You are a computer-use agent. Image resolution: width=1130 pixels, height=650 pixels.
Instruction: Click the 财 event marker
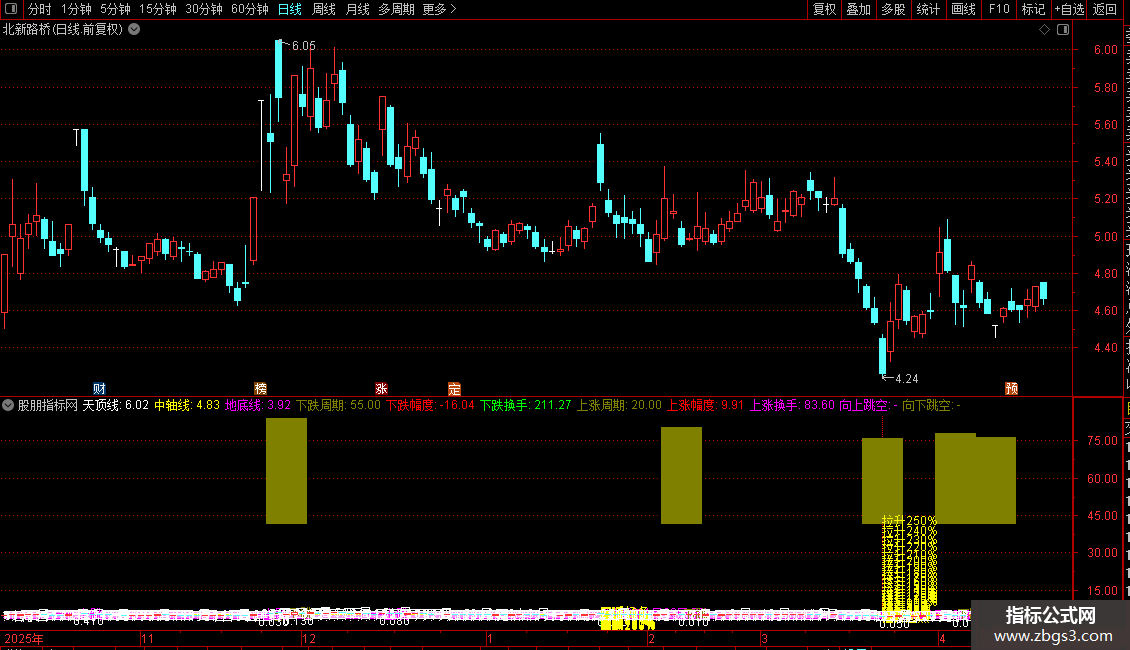pyautogui.click(x=99, y=388)
